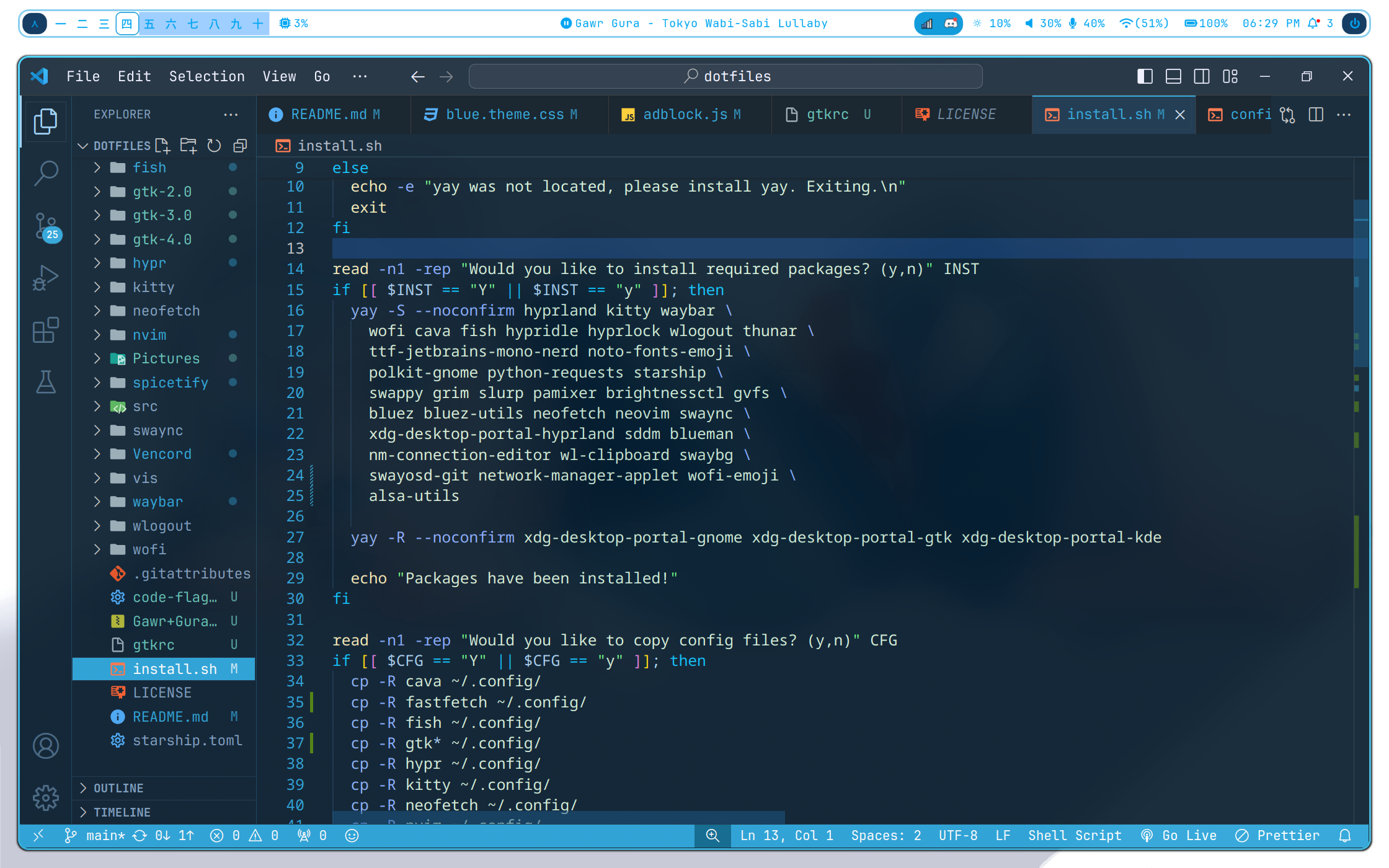
Task: Click the New File icon in explorer
Action: (x=162, y=146)
